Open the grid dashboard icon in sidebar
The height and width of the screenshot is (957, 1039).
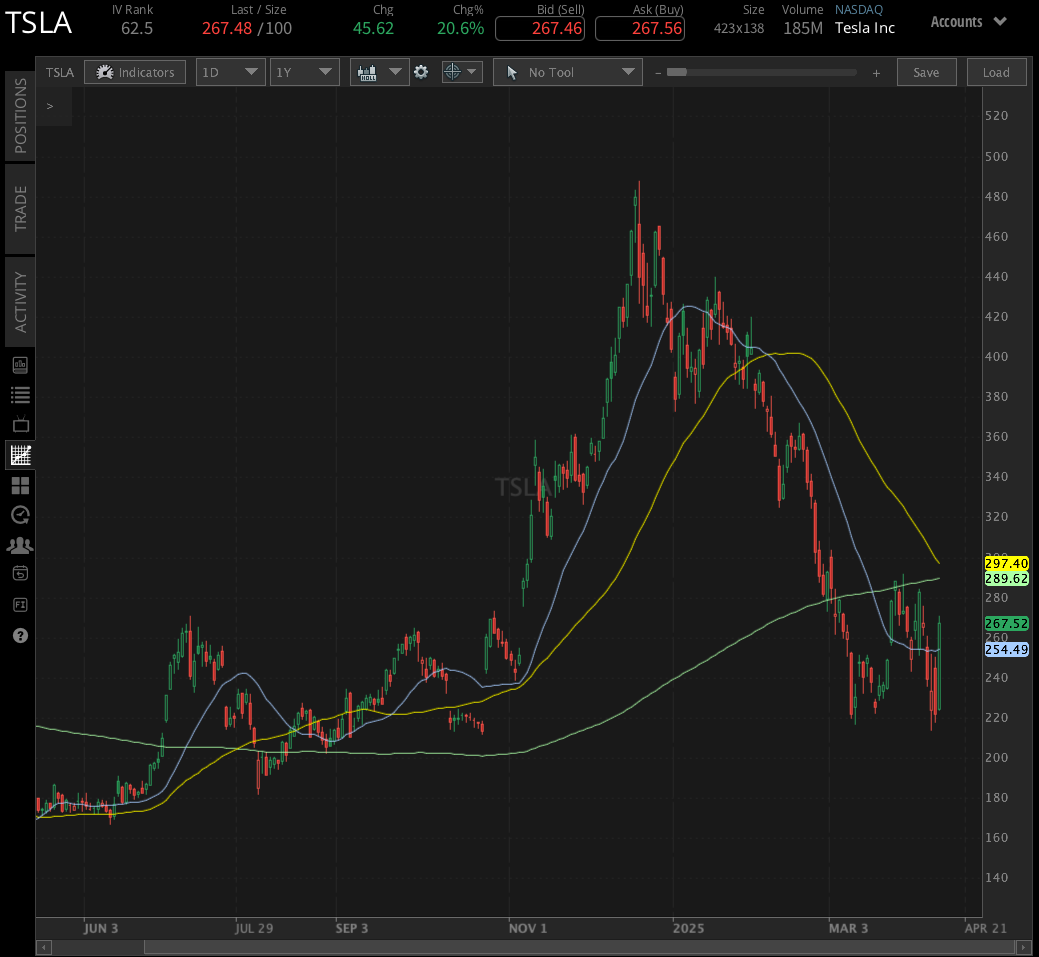pos(20,485)
